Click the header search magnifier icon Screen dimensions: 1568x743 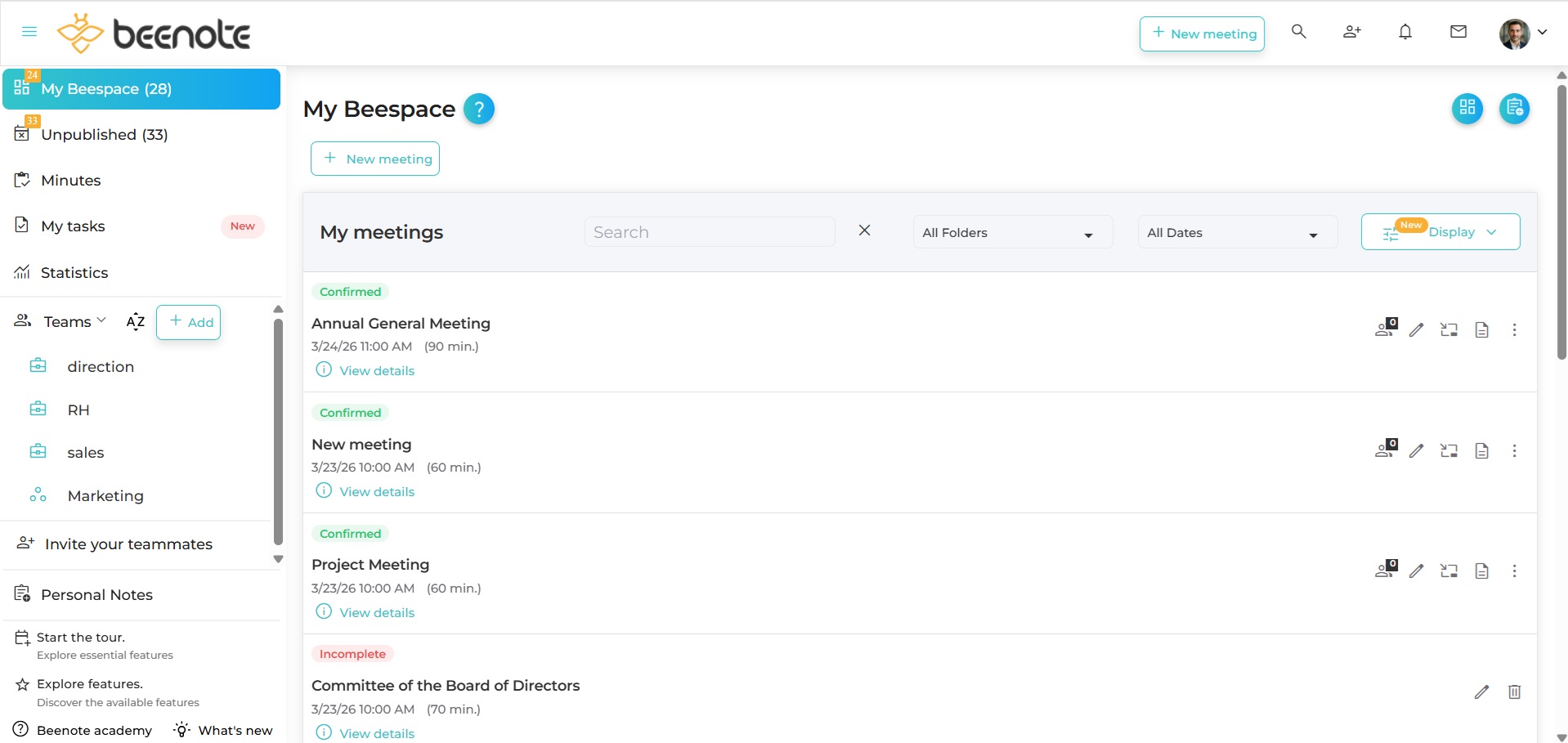[x=1298, y=32]
